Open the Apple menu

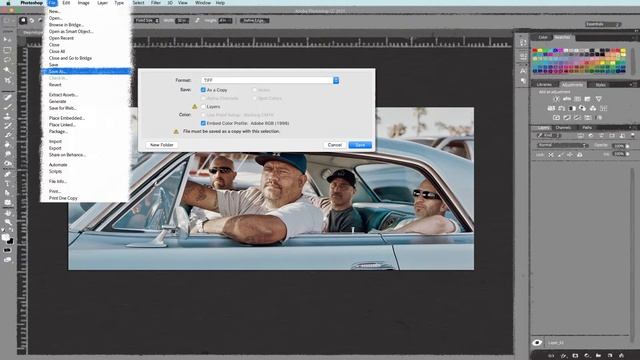(8, 3)
